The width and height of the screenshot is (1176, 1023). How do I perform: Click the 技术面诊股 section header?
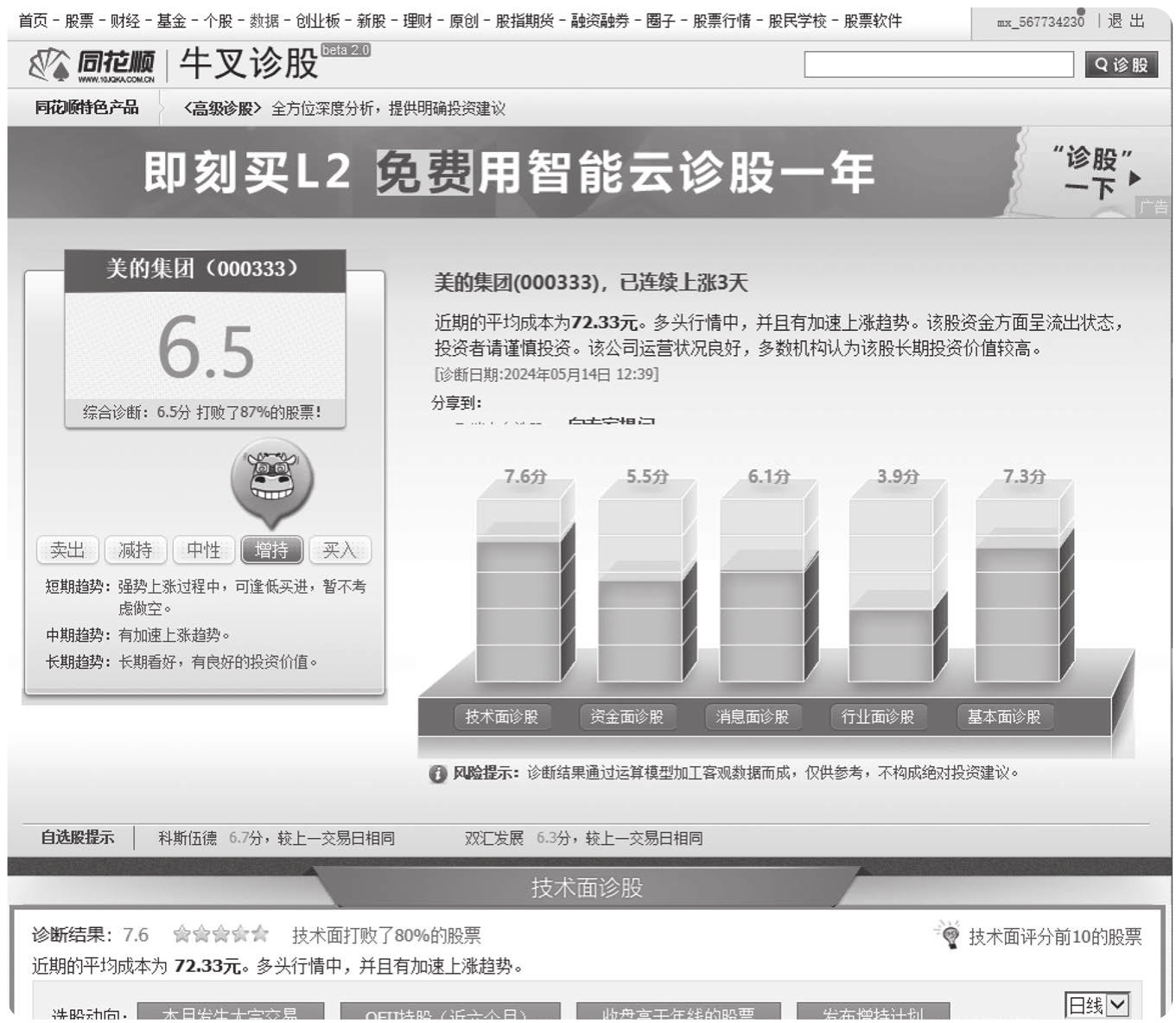(x=587, y=887)
